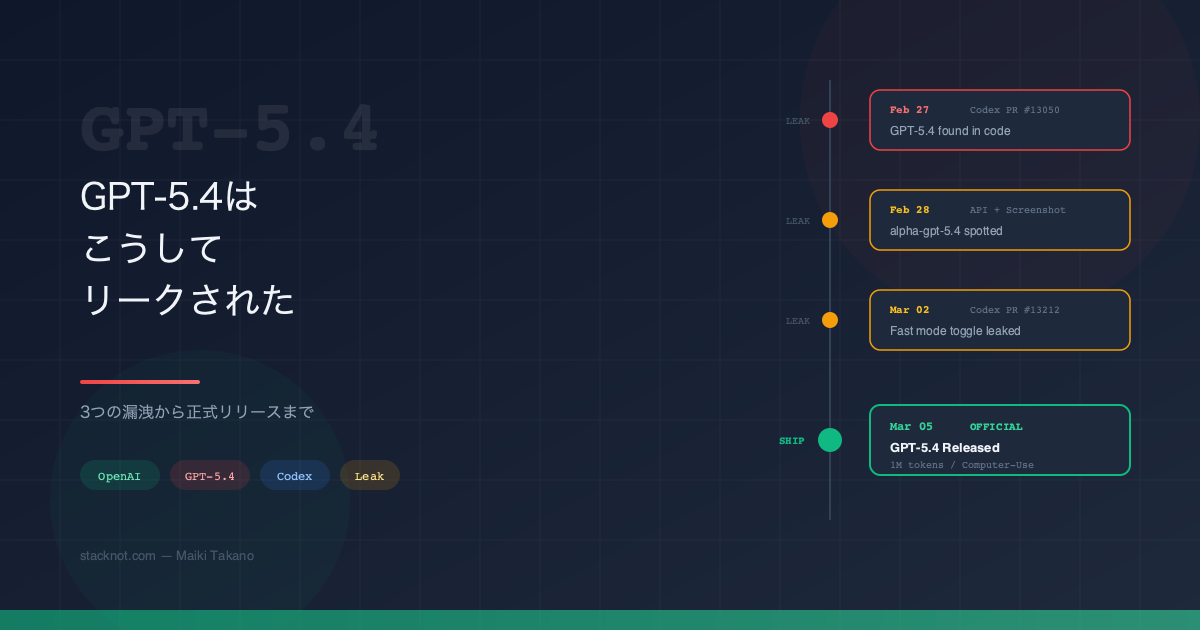Select the orange timeline dot for Feb 28

tap(830, 220)
